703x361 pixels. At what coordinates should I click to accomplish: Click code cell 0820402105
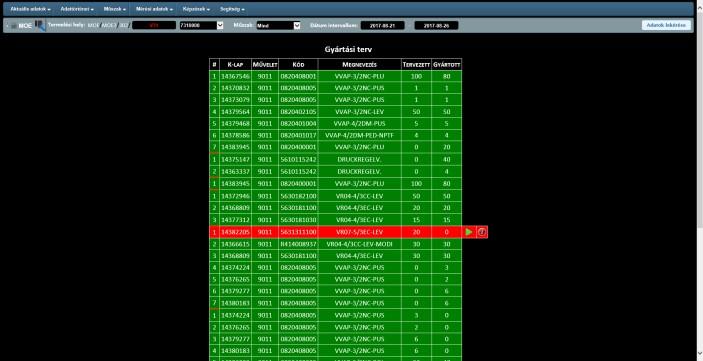pos(298,112)
